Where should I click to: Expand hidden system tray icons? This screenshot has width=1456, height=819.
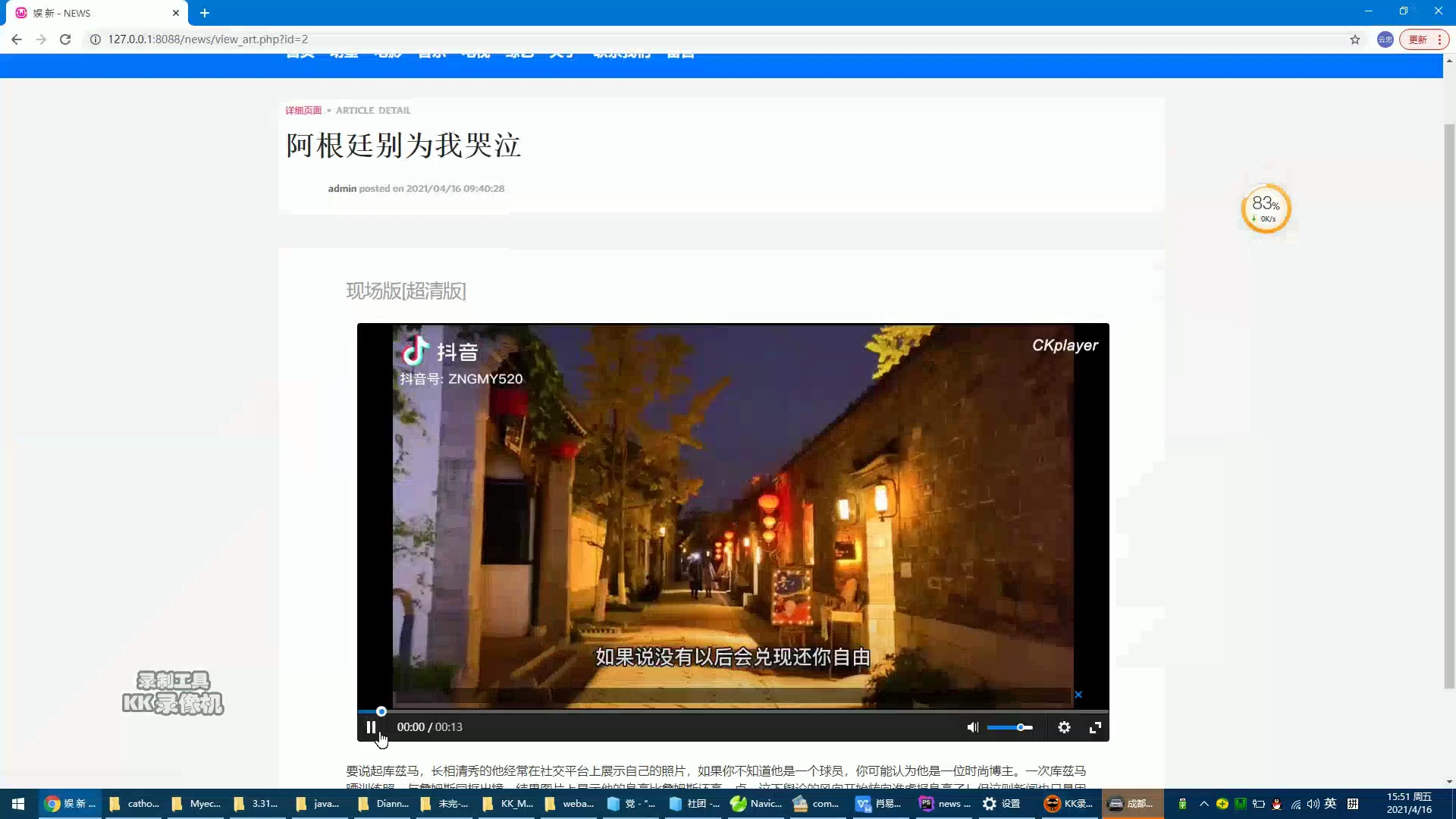click(1203, 804)
